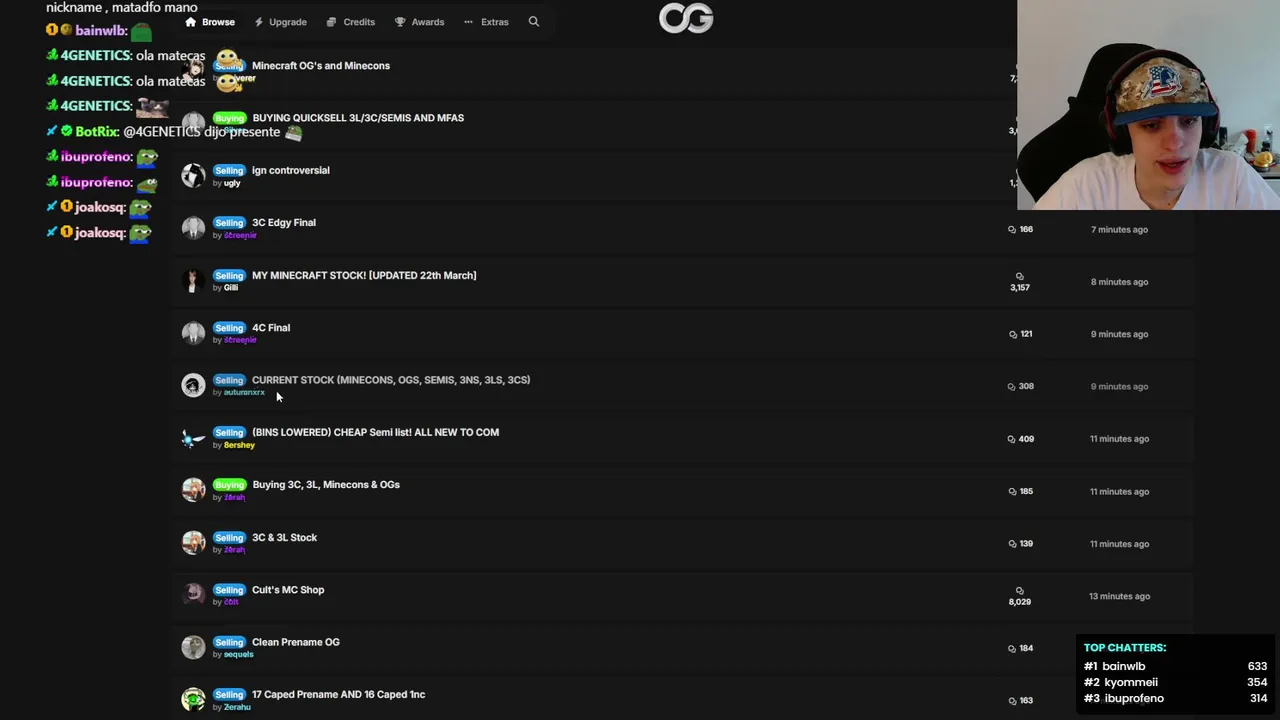Visit profile of author ugly
The image size is (1280, 720).
pos(232,183)
